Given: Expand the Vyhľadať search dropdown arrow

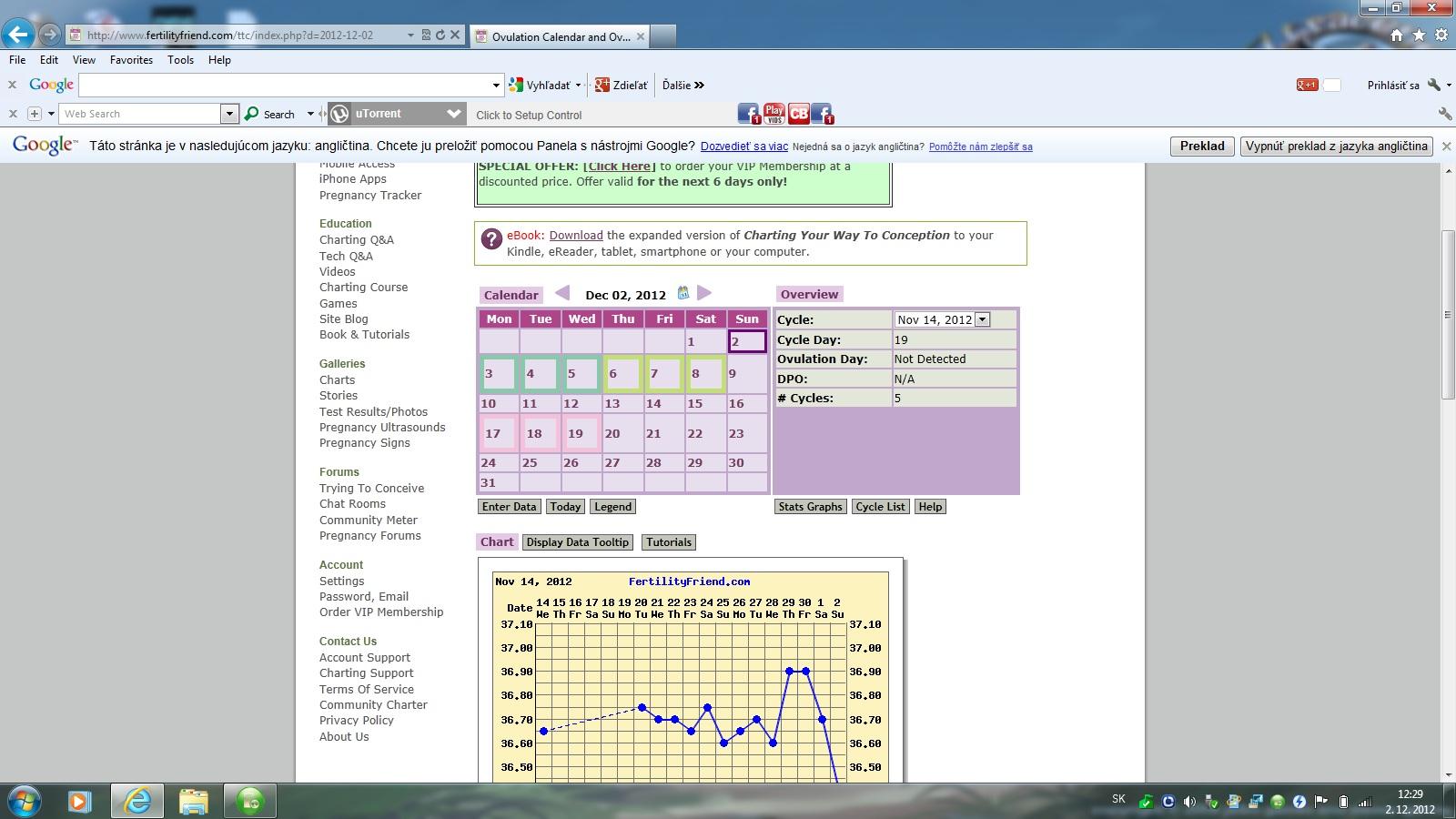Looking at the screenshot, I should point(578,86).
